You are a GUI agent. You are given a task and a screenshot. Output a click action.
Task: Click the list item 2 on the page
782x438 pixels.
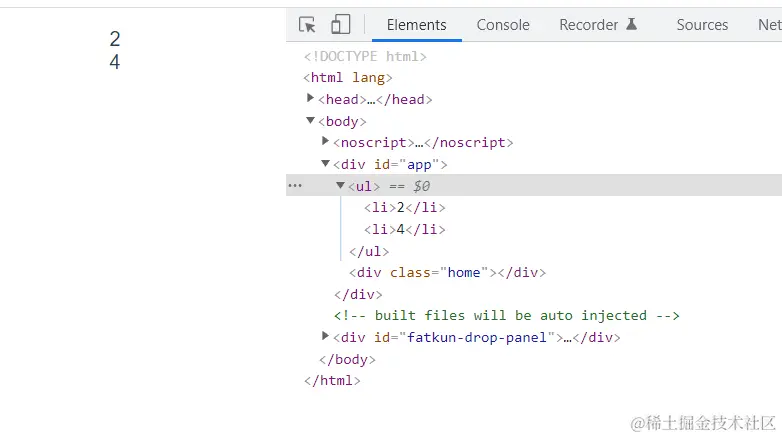click(115, 39)
